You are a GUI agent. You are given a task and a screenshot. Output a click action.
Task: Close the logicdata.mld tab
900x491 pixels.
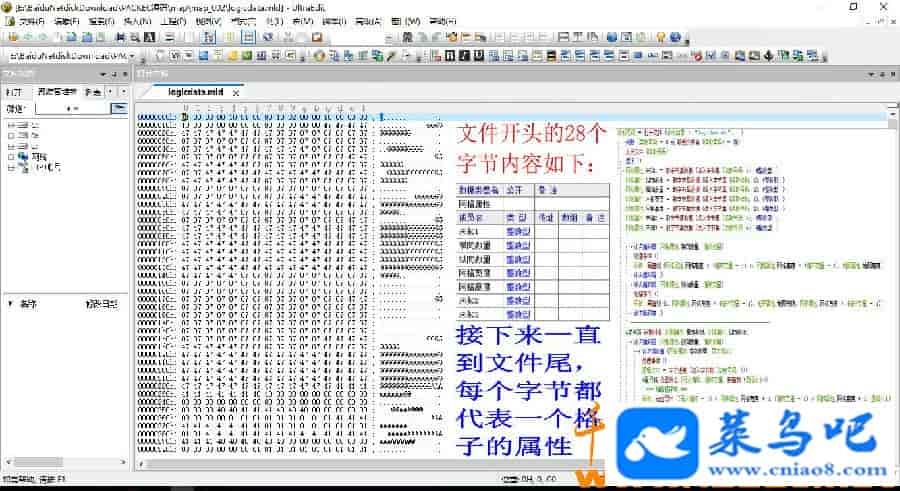pos(236,92)
